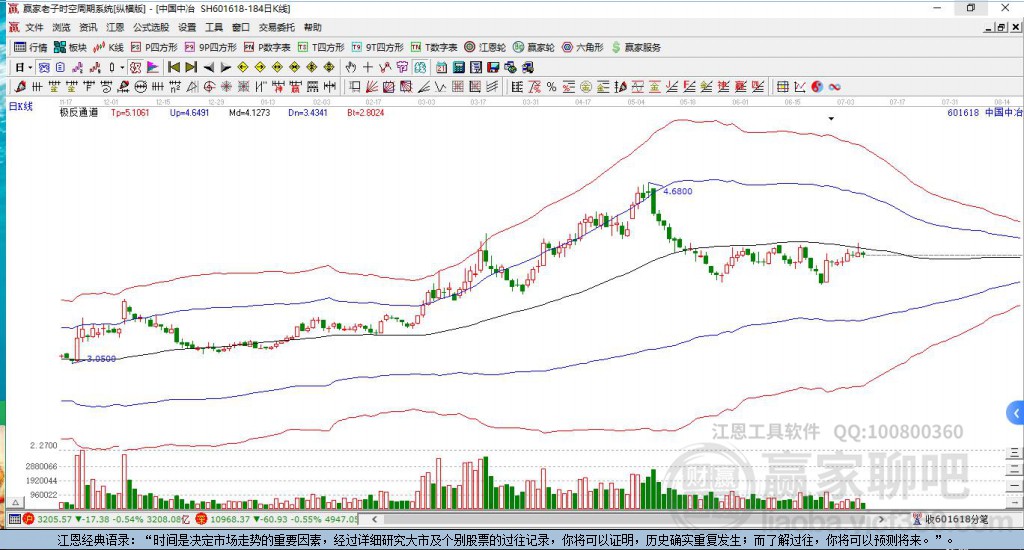1024x550 pixels.
Task: Click the jump-to-last-bar icon
Action: click(191, 67)
